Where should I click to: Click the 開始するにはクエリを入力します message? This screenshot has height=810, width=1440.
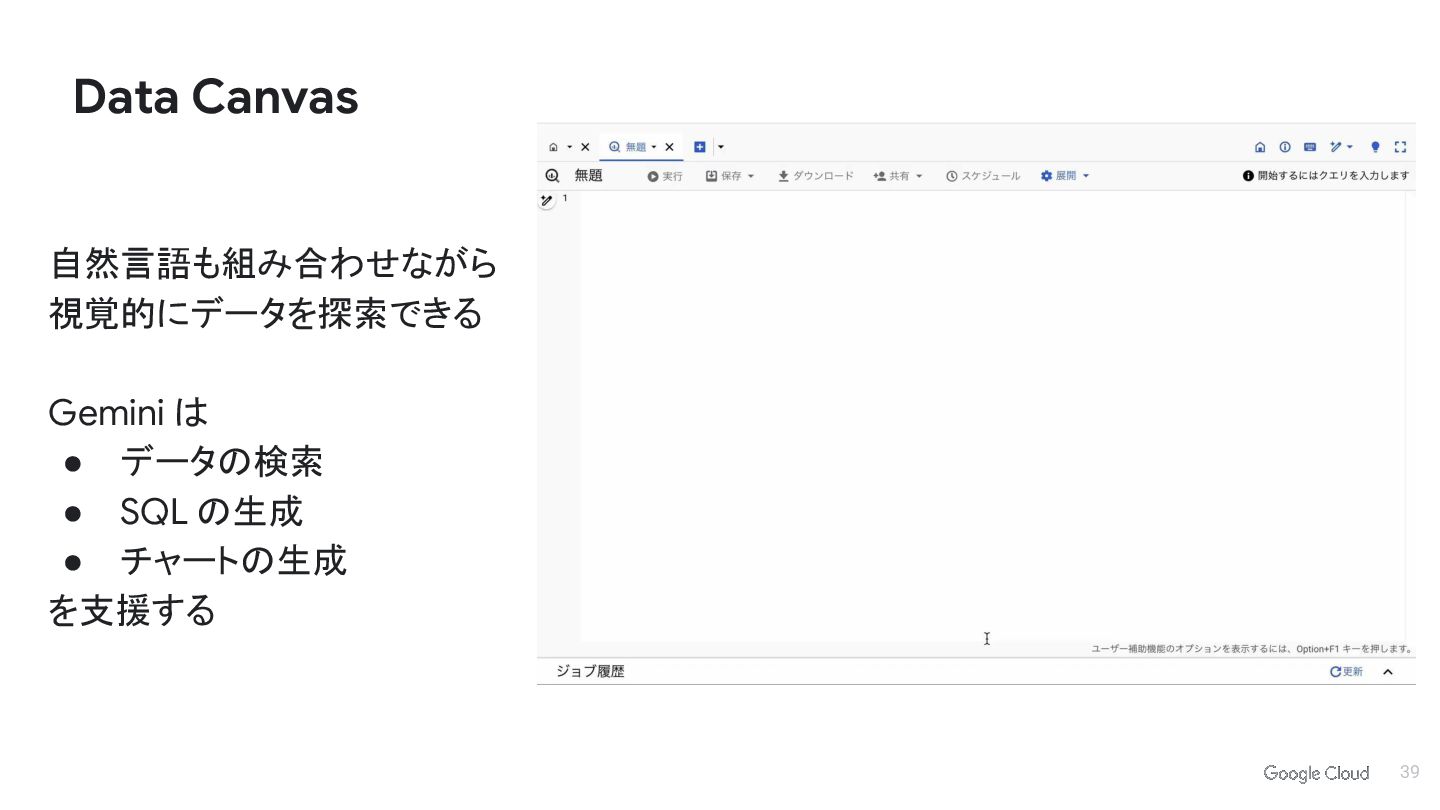tap(1326, 176)
